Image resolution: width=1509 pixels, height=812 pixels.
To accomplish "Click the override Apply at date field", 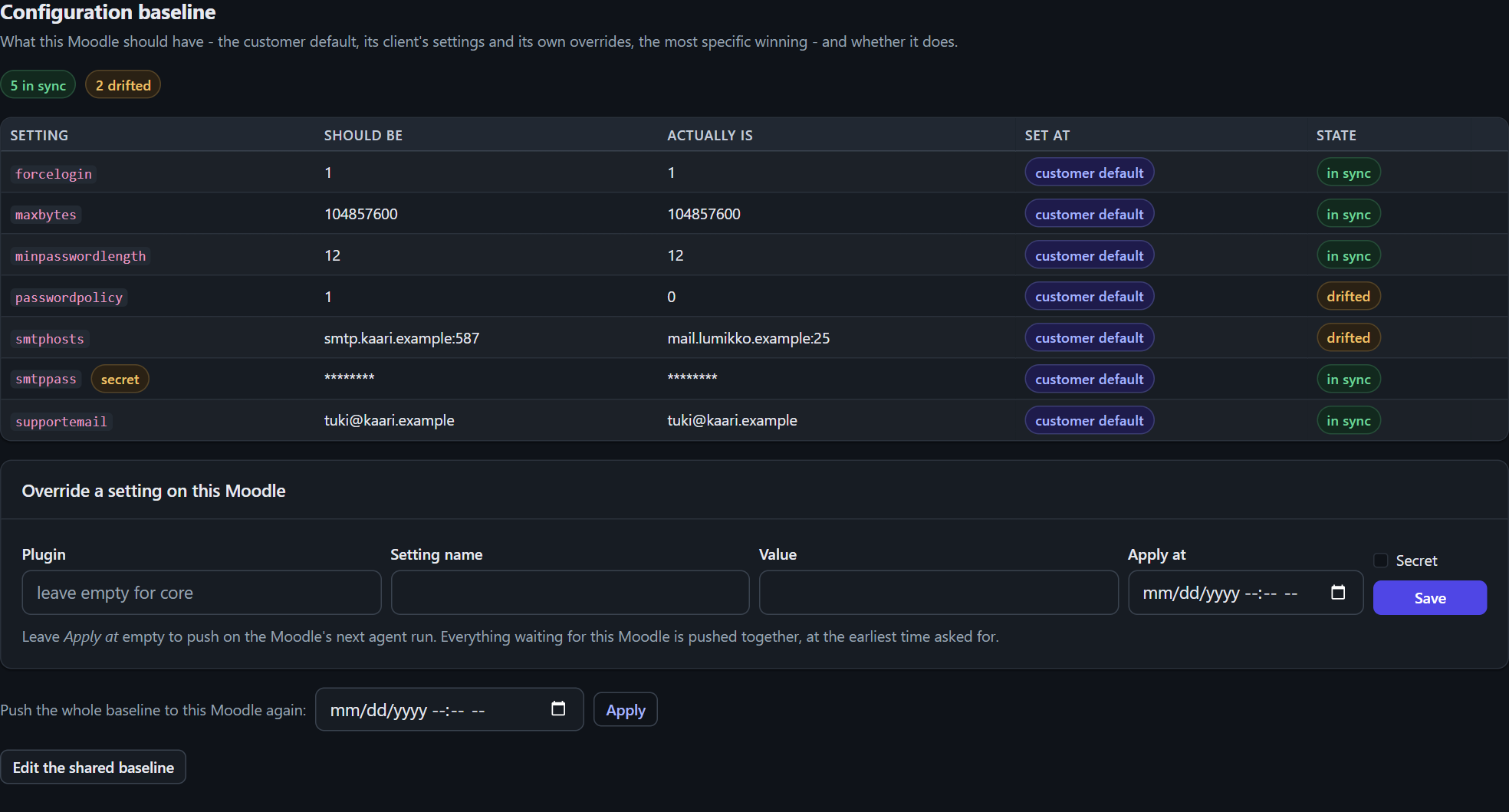I will coord(1246,593).
